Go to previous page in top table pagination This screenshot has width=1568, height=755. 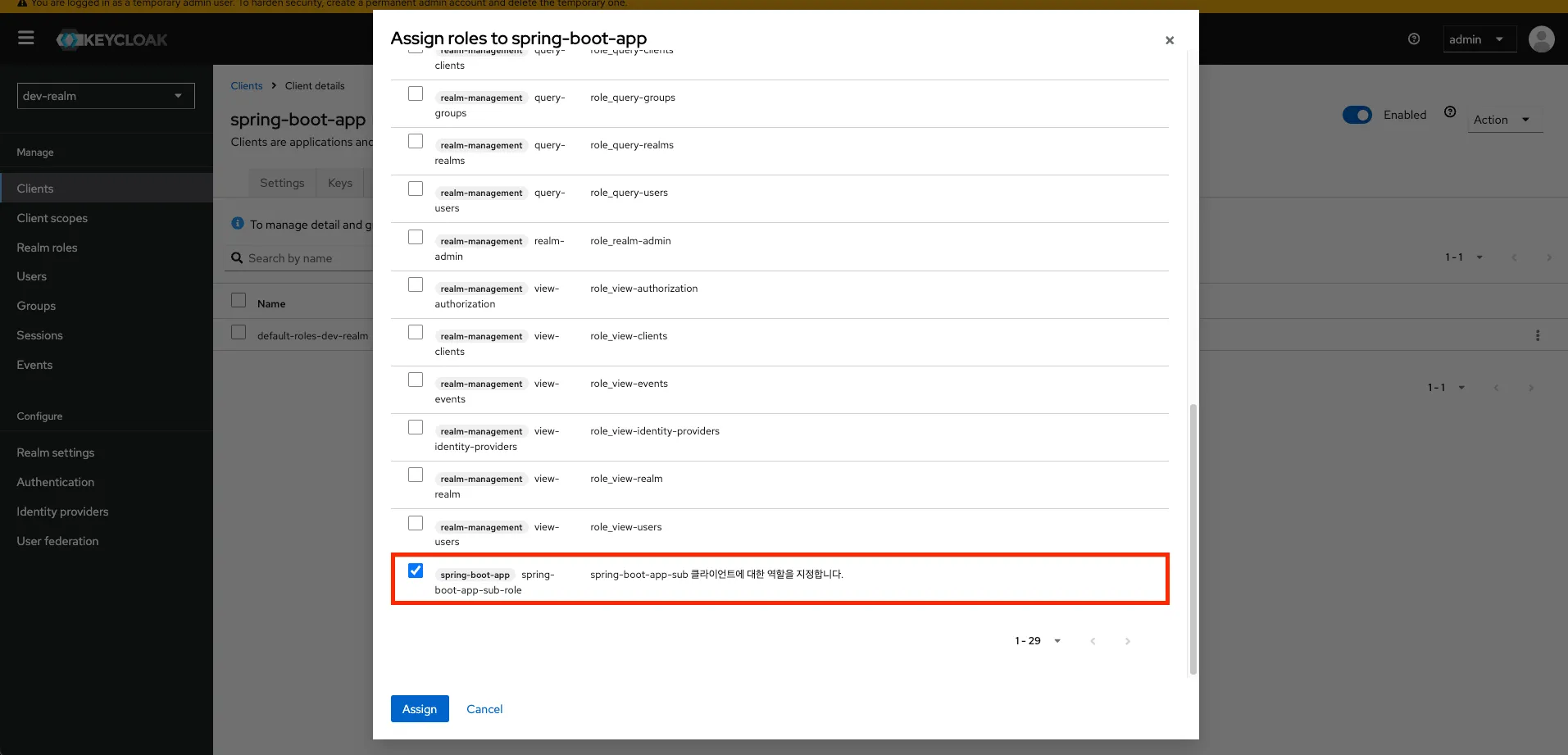[1514, 257]
